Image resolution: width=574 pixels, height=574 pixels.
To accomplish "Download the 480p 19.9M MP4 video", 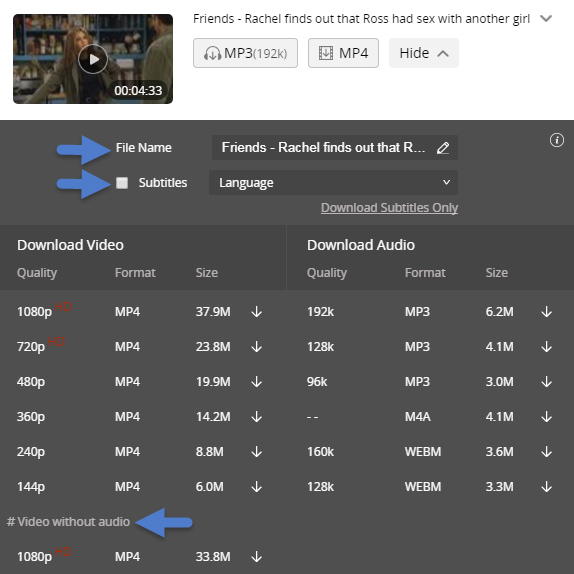I will point(257,382).
